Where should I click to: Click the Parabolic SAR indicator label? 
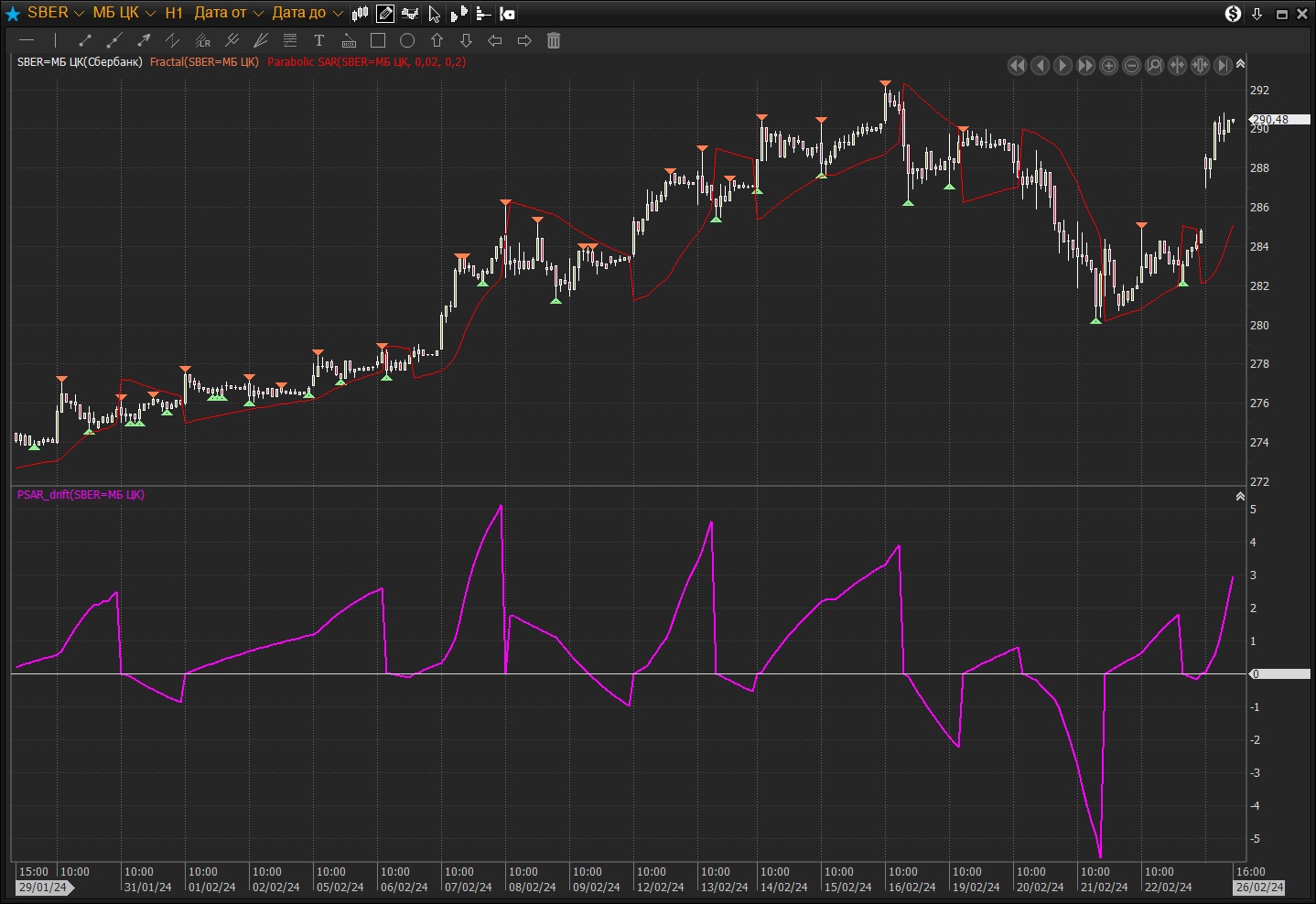(366, 62)
